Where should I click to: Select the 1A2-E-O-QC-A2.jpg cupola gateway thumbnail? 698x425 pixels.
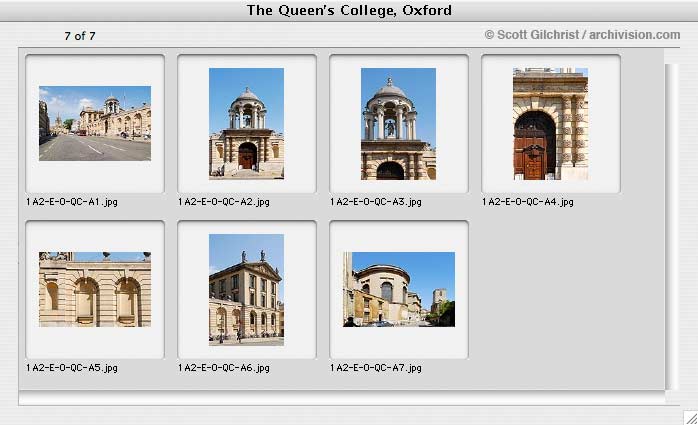[x=246, y=124]
